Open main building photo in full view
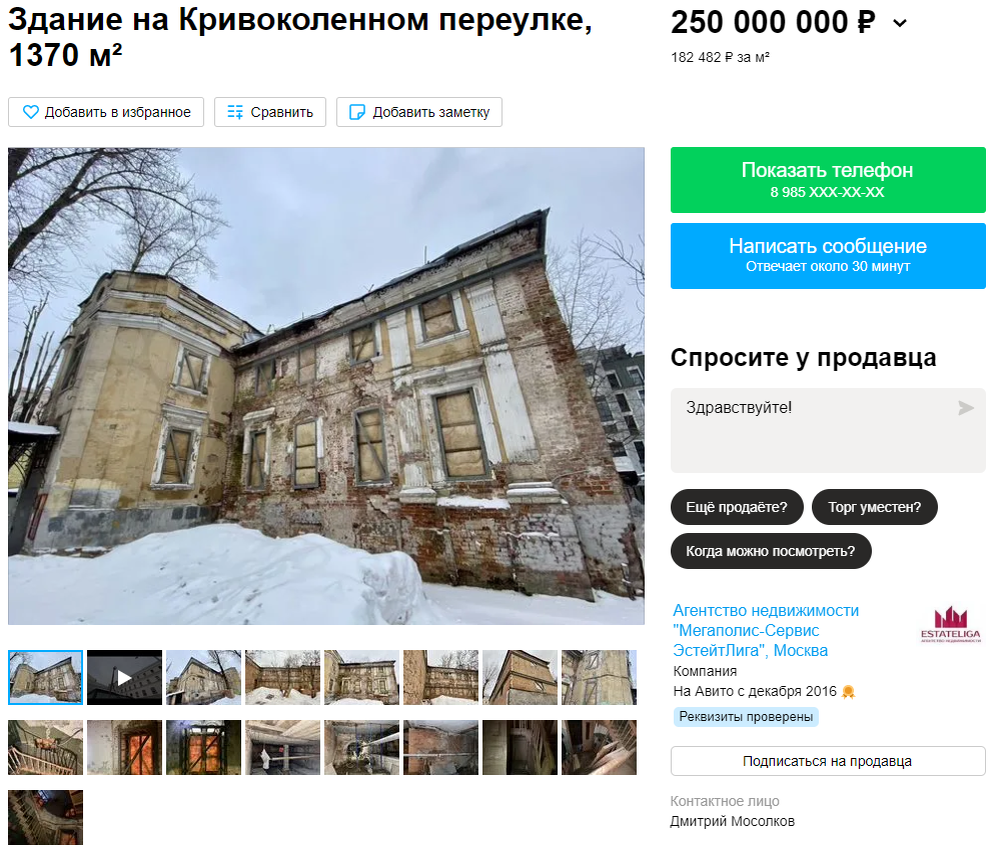The image size is (1001, 865). 326,386
